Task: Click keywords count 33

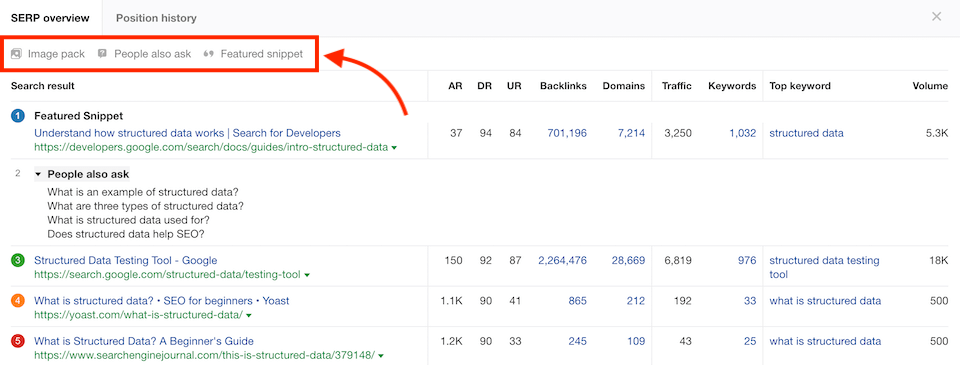Action: pos(751,301)
